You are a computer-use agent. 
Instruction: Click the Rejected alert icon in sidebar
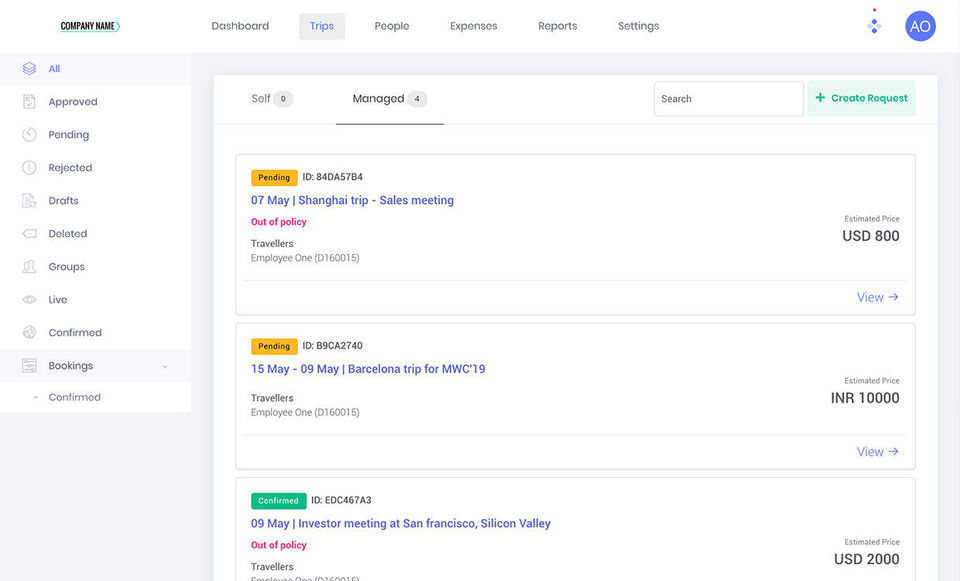pos(29,168)
